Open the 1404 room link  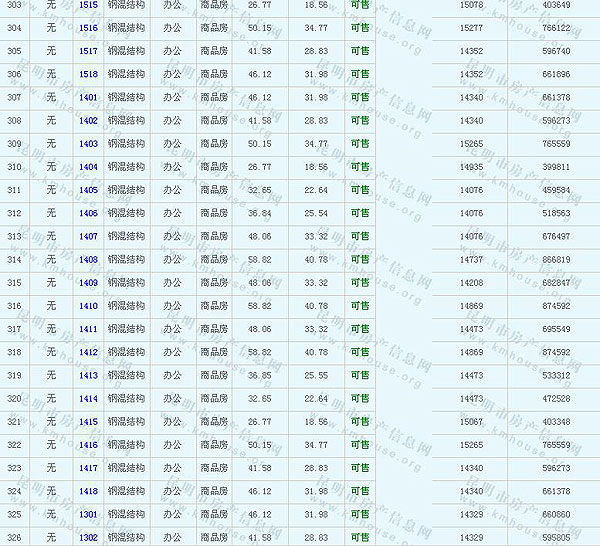pyautogui.click(x=88, y=167)
